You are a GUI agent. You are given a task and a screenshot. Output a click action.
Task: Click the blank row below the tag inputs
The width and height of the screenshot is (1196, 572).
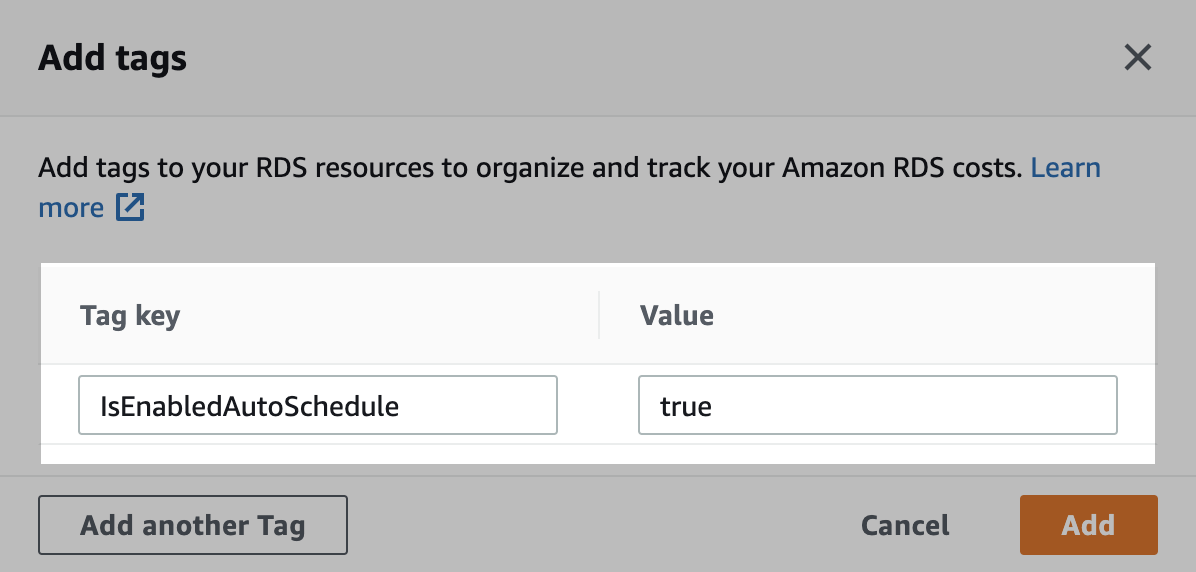click(x=597, y=454)
